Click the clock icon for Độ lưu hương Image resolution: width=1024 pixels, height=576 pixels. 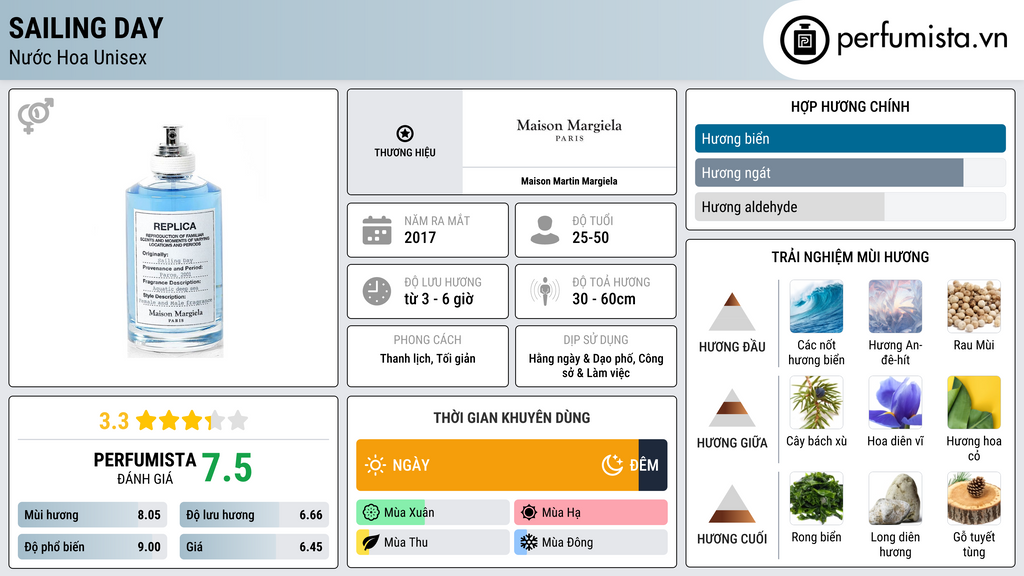point(376,291)
